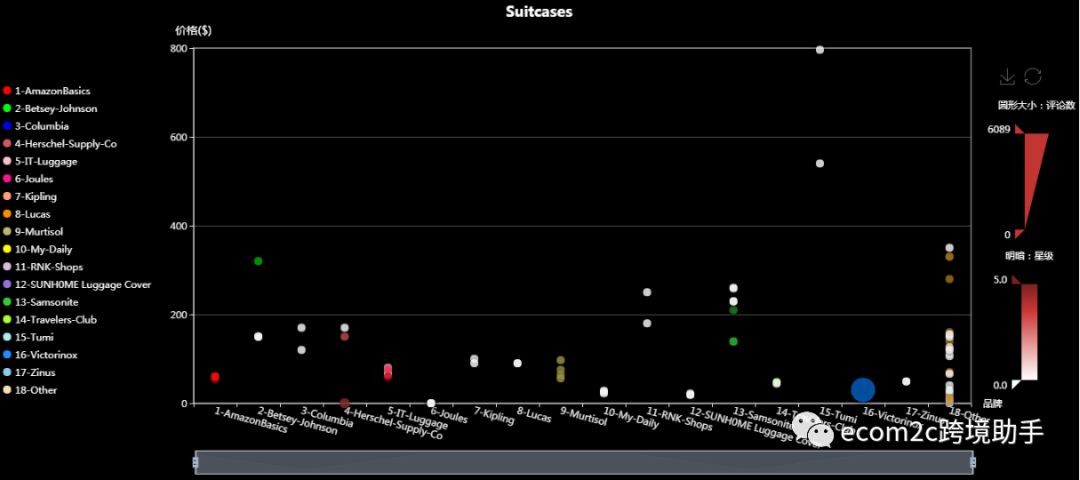The height and width of the screenshot is (480, 1080).
Task: Click the RNK-Shops point near 180
Action: 647,323
